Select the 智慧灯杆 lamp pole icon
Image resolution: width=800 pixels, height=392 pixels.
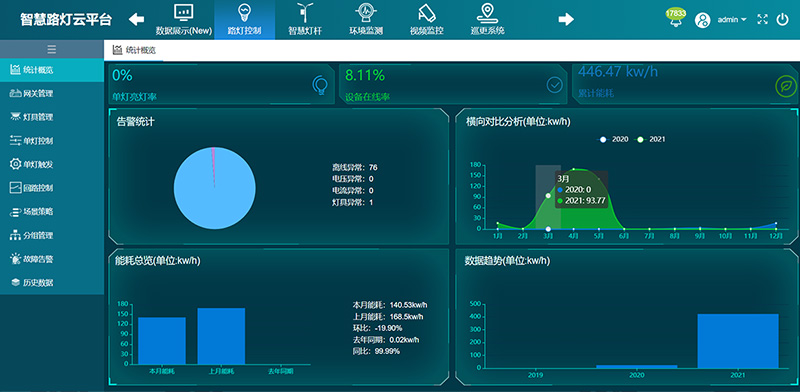[x=305, y=12]
